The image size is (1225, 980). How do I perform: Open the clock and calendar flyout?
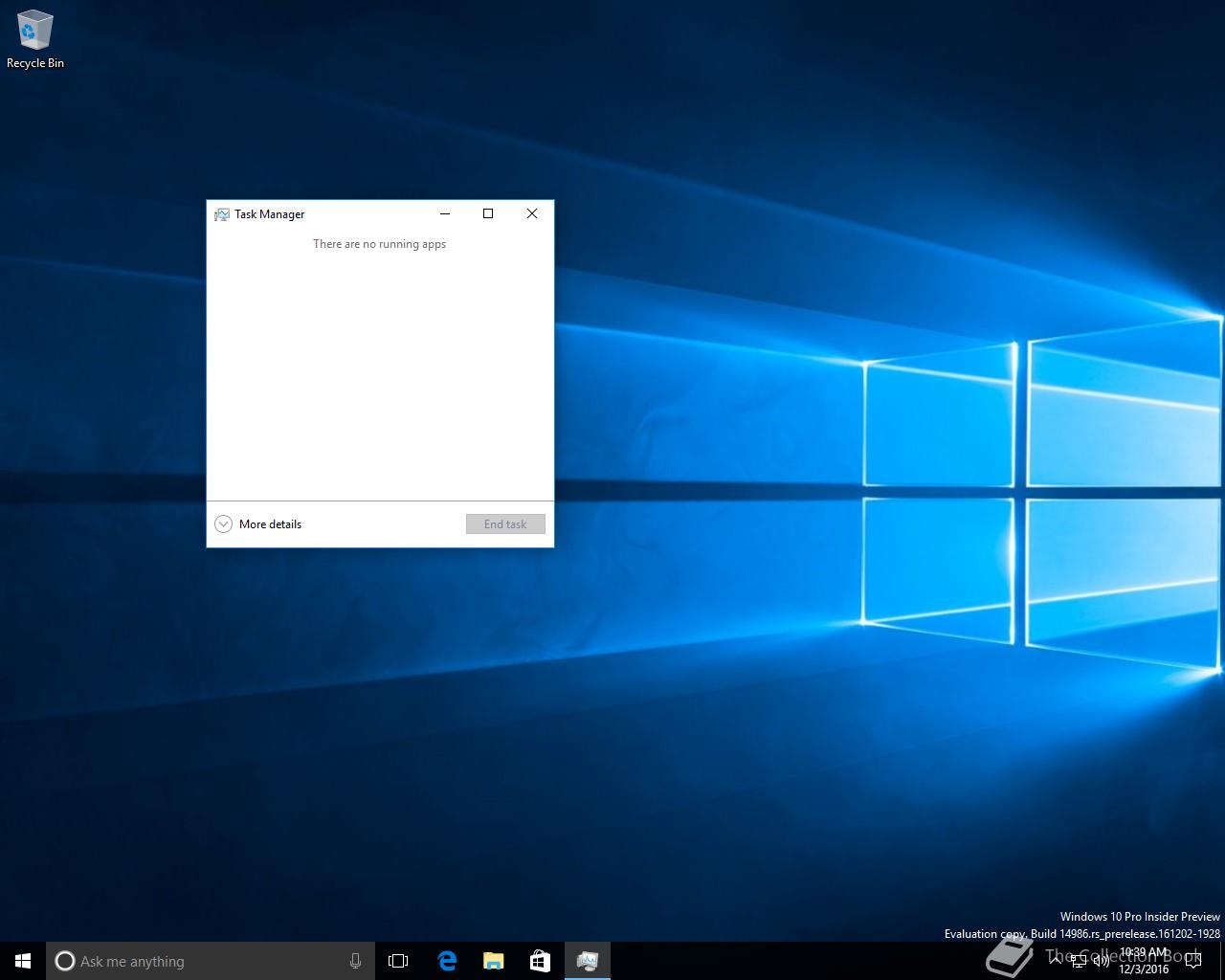pos(1144,961)
